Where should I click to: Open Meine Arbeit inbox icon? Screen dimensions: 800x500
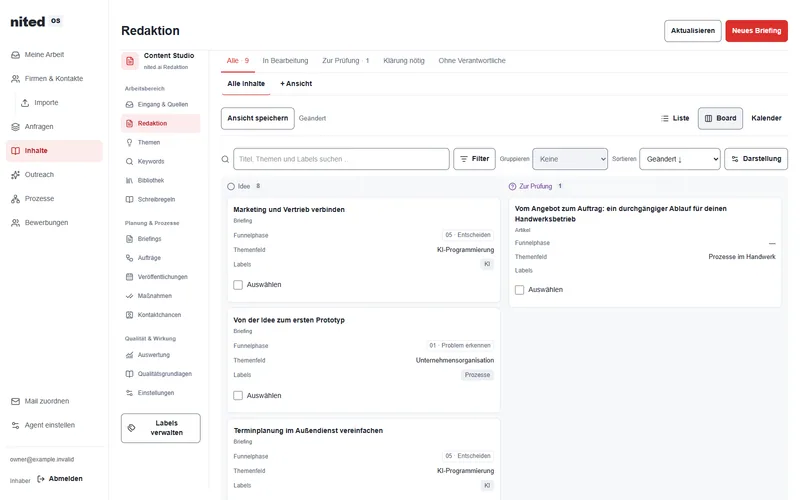click(15, 55)
